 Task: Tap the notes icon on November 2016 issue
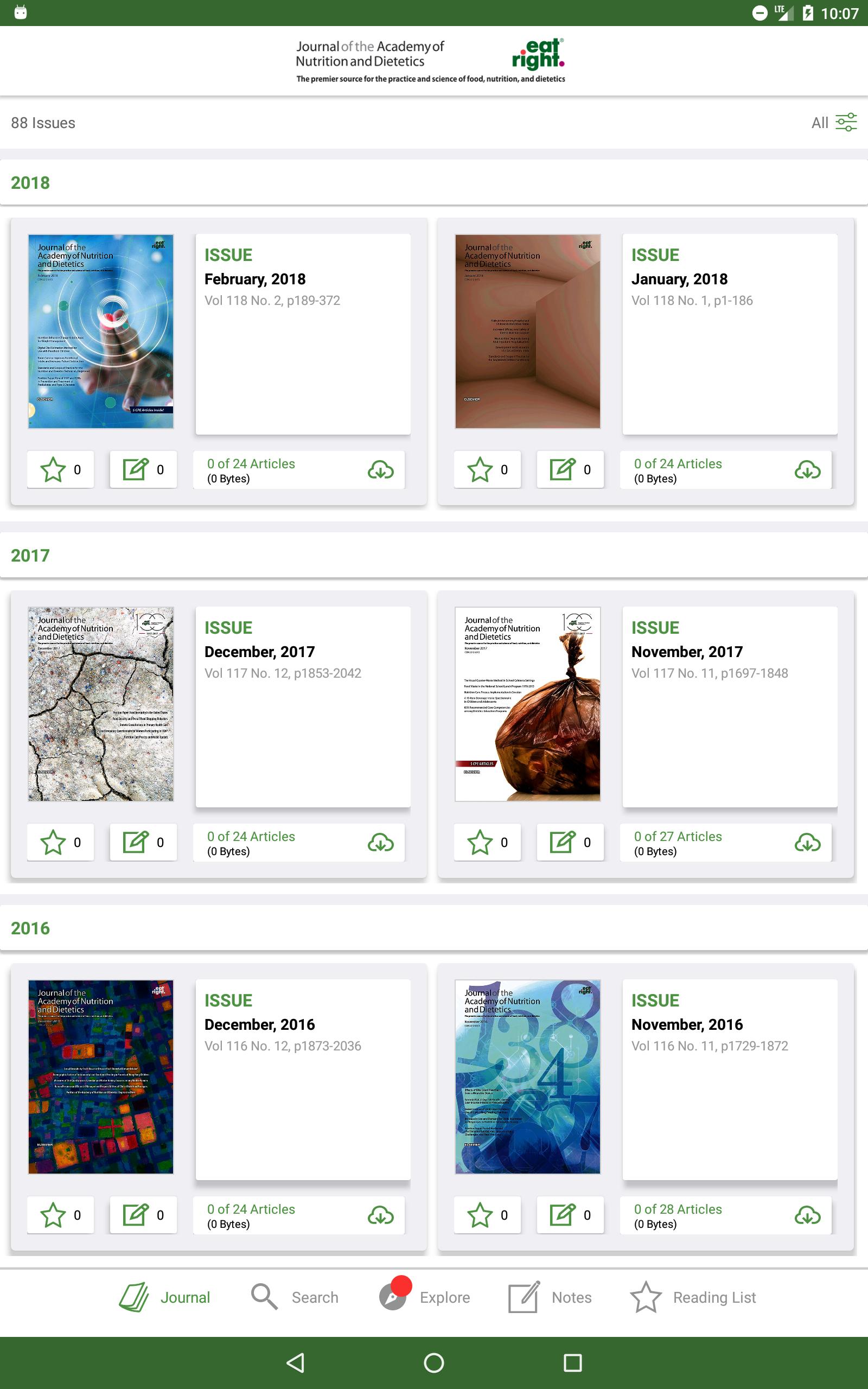click(x=570, y=1214)
